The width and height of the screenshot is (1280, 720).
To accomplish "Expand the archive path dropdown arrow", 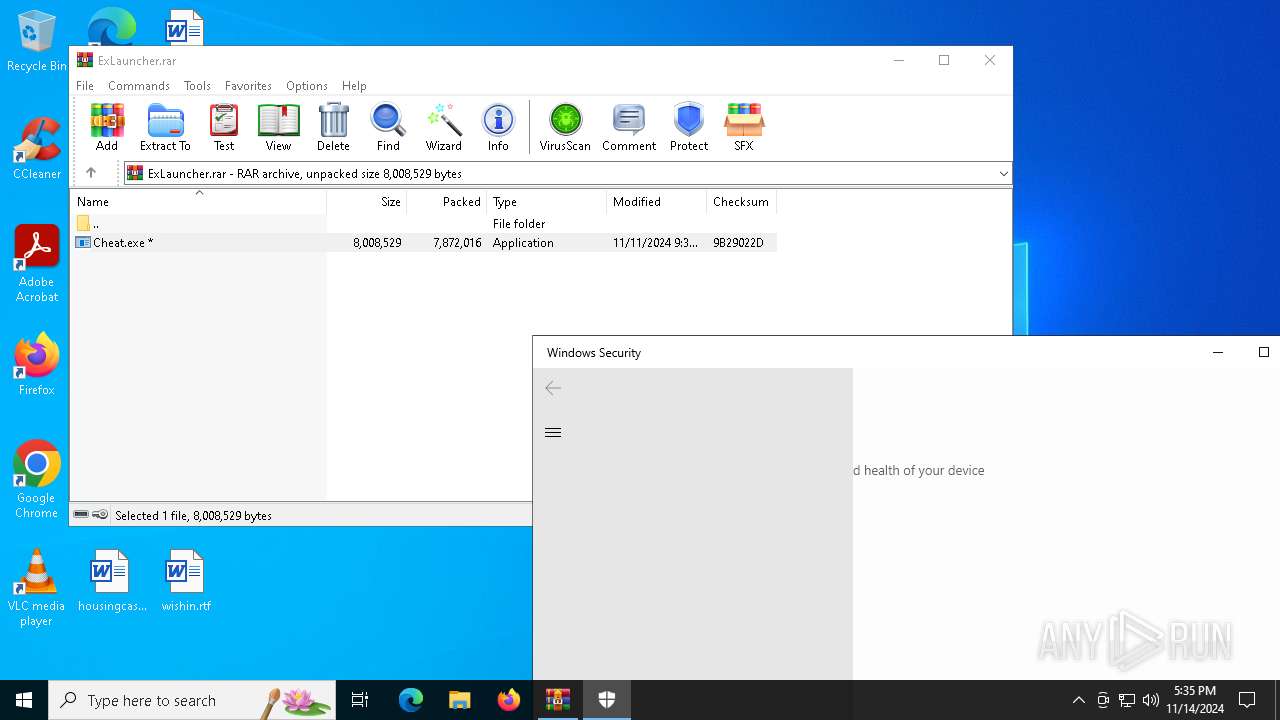I will pos(1003,174).
